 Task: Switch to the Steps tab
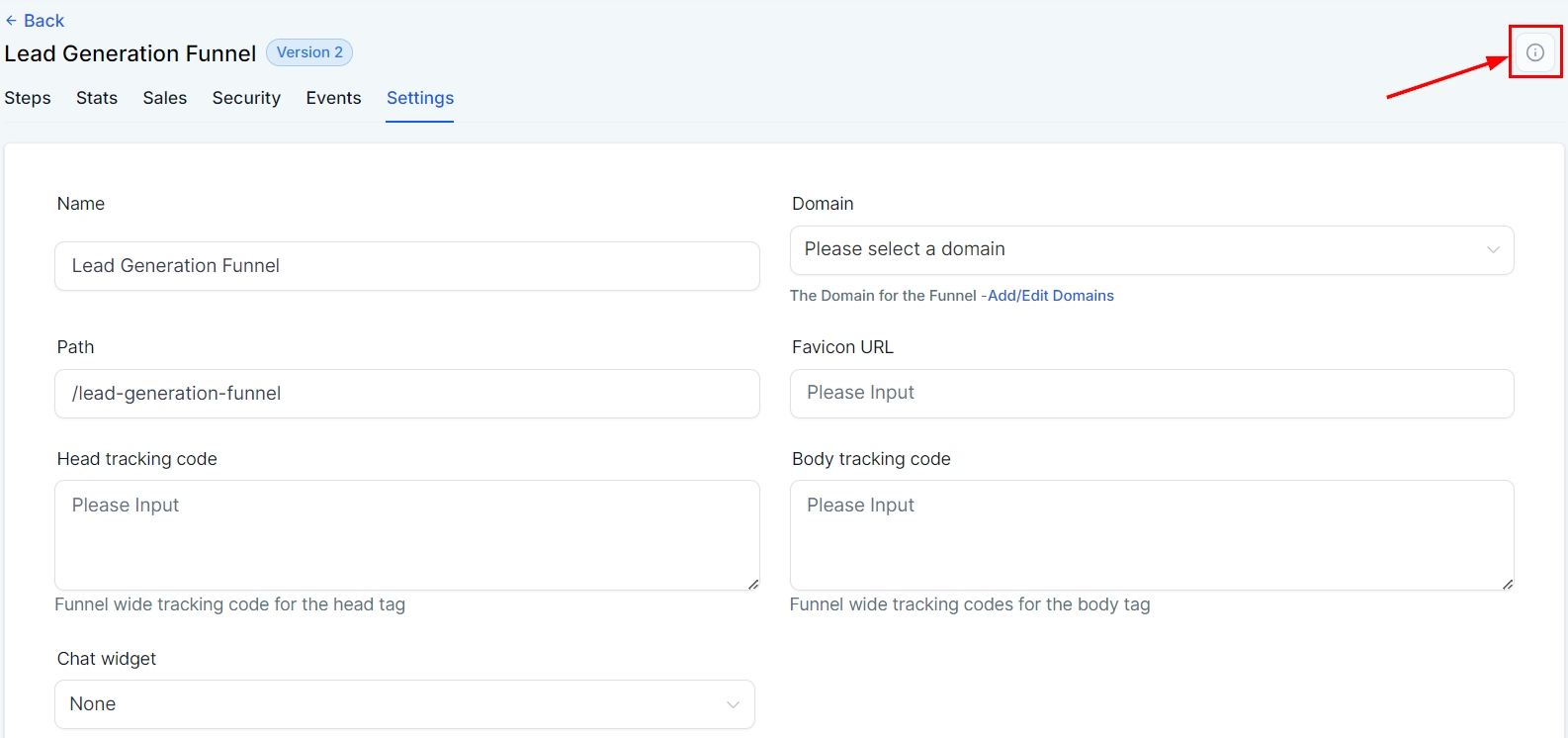coord(28,98)
